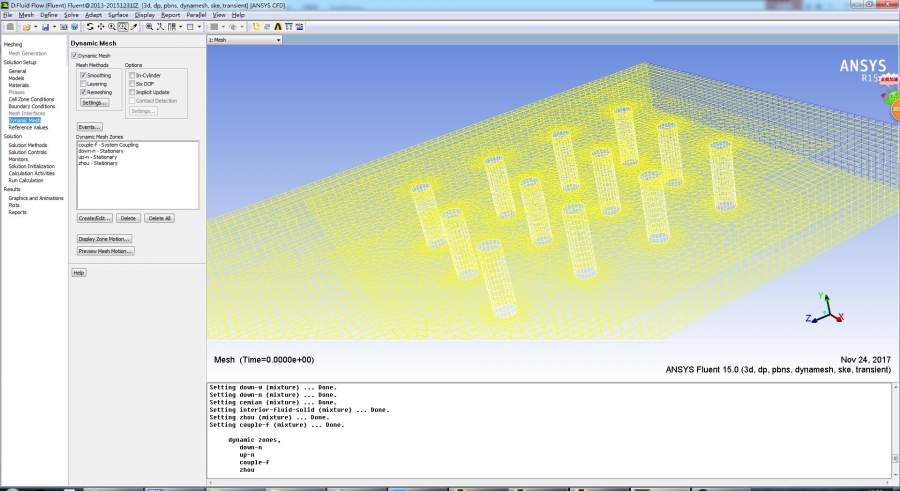Click the console horizontal scrollbar
Viewport: 900px width, 491px height.
548,482
